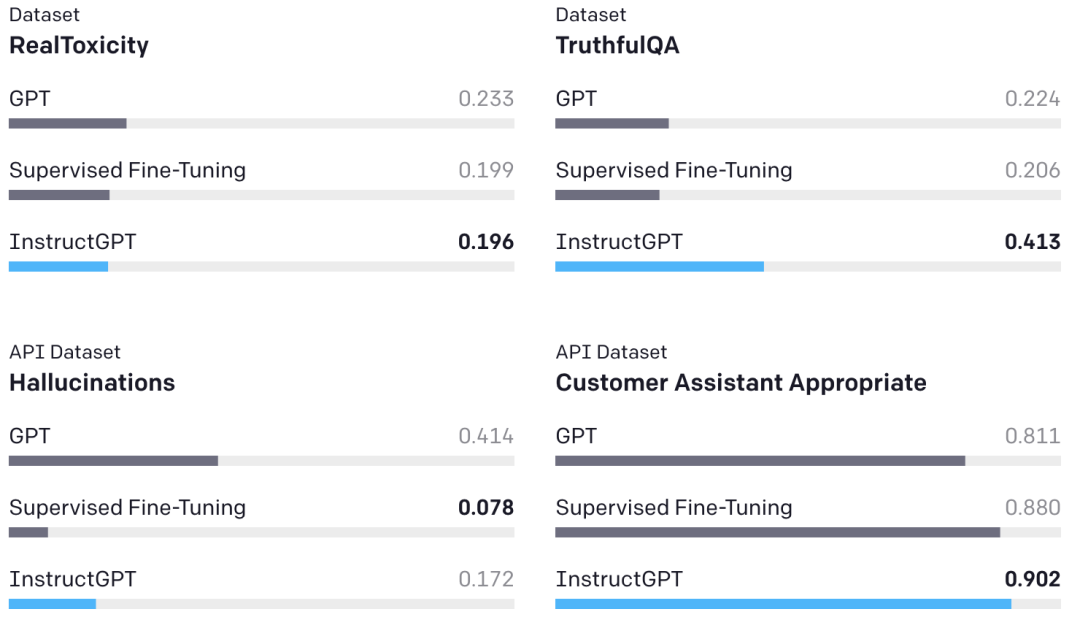Click the blue InstructGPT bar under Hallucinations

52,604
